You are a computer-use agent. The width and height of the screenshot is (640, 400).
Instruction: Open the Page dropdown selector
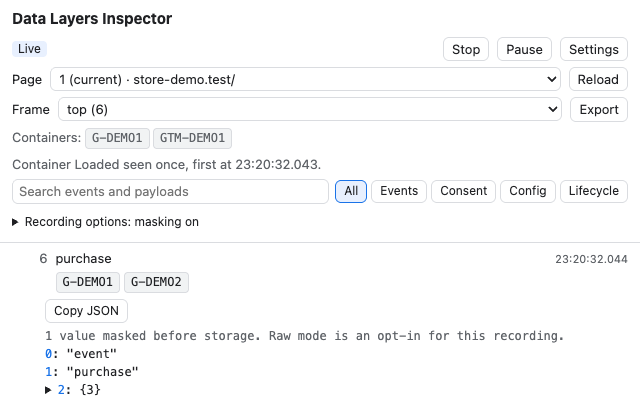305,79
